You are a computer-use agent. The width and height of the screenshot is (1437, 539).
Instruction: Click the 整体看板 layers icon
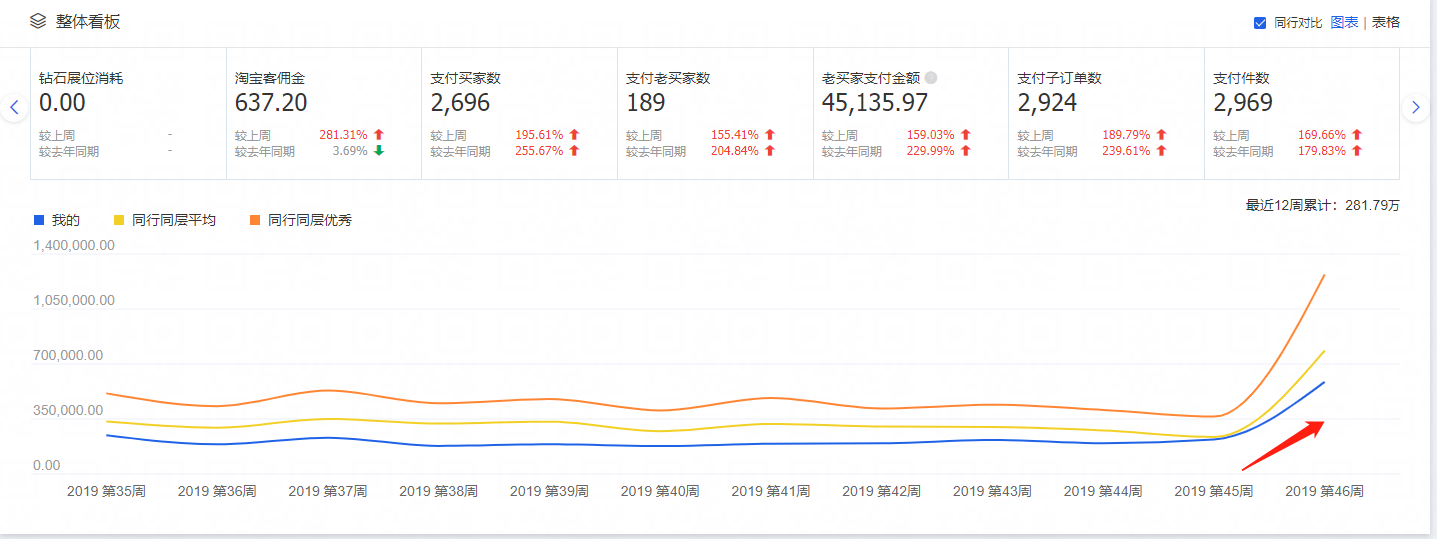38,21
